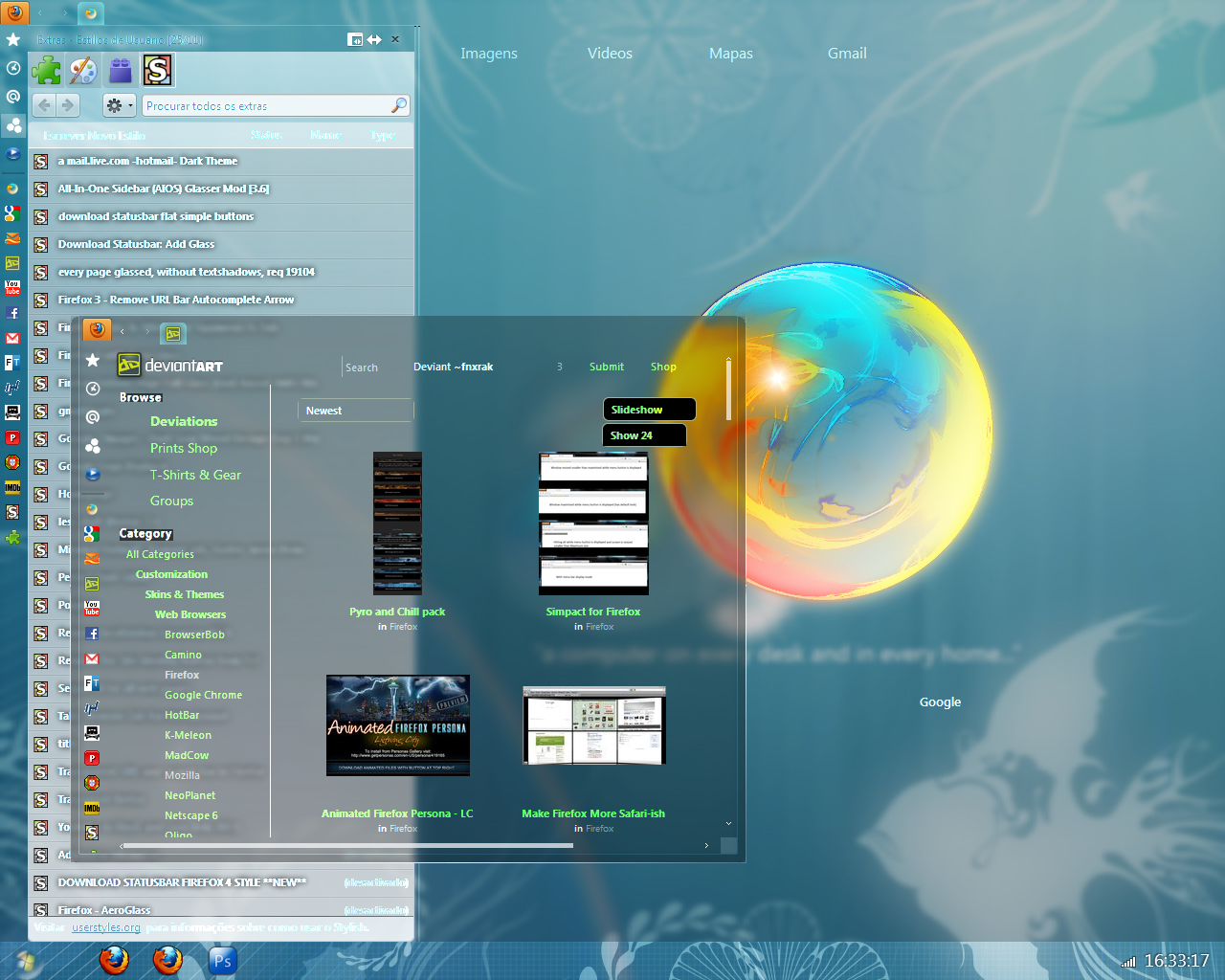Select 'a mail.live.com -hotmail- Dark Theme' style

click(222, 162)
